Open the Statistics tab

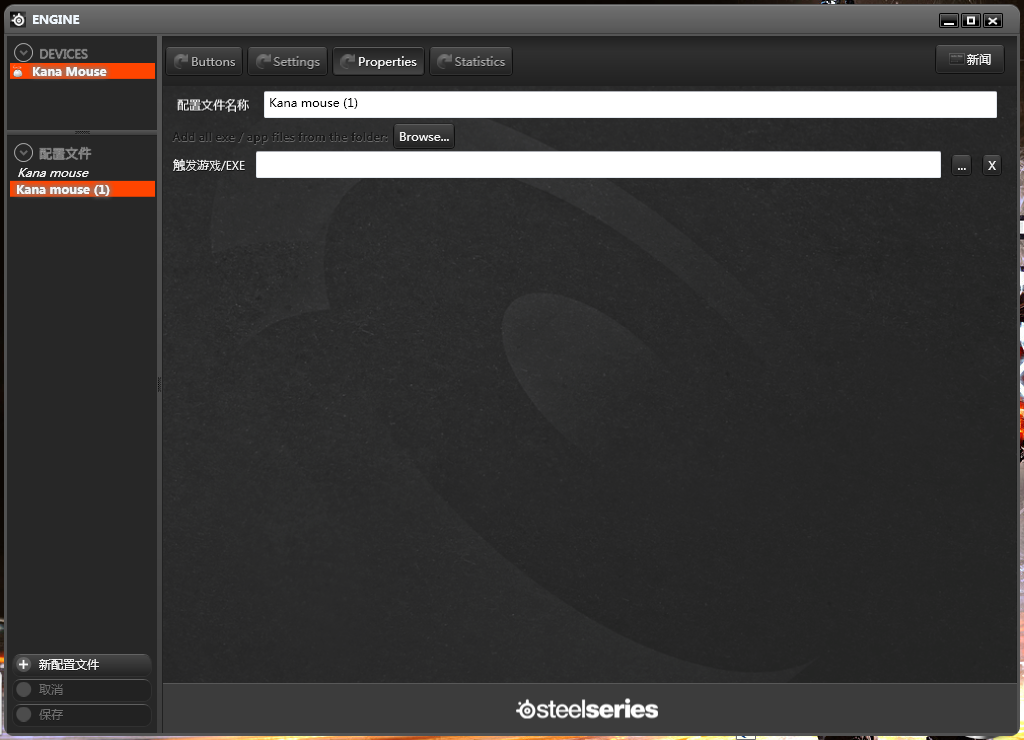click(471, 61)
